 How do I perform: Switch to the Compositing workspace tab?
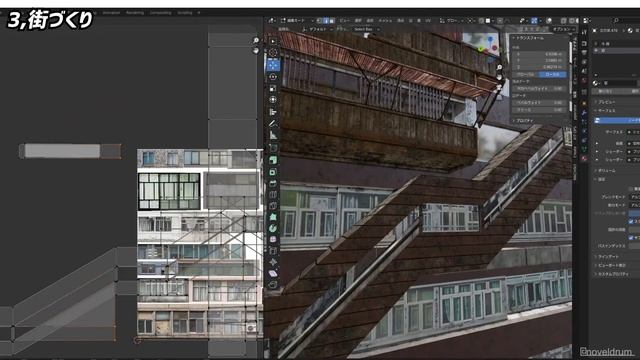tap(160, 13)
